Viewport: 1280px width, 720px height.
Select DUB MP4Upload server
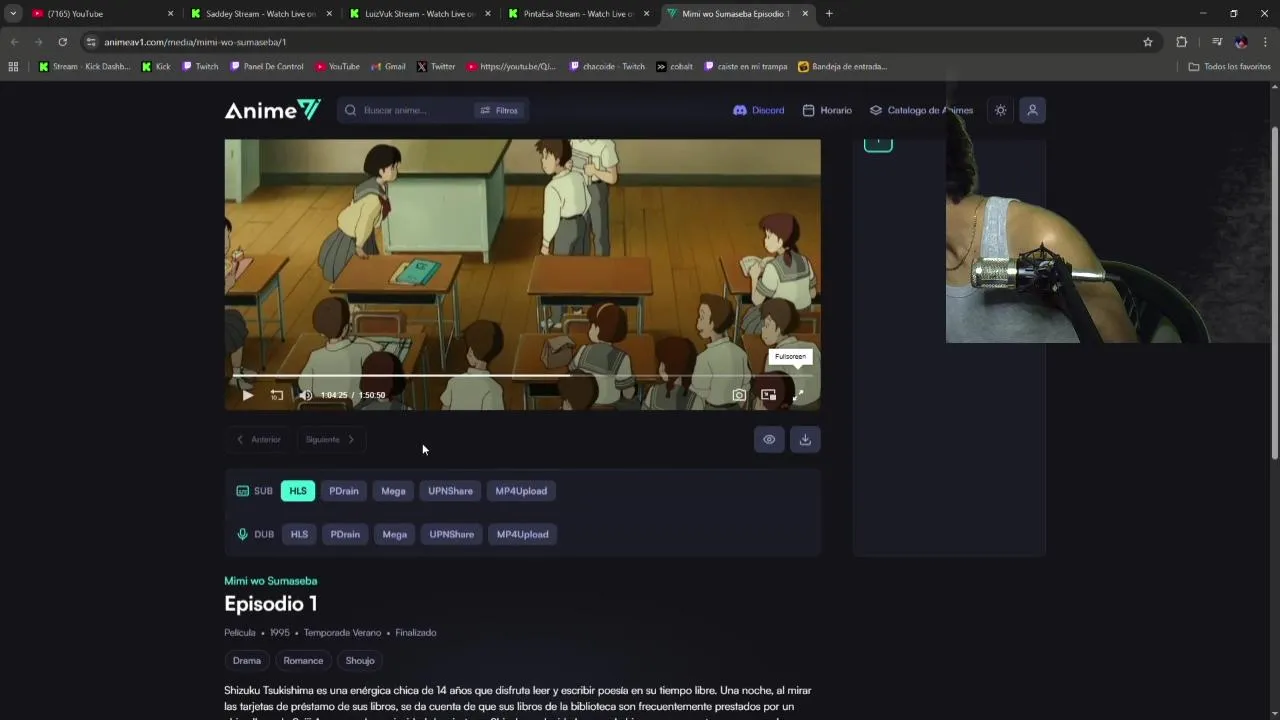click(x=522, y=534)
